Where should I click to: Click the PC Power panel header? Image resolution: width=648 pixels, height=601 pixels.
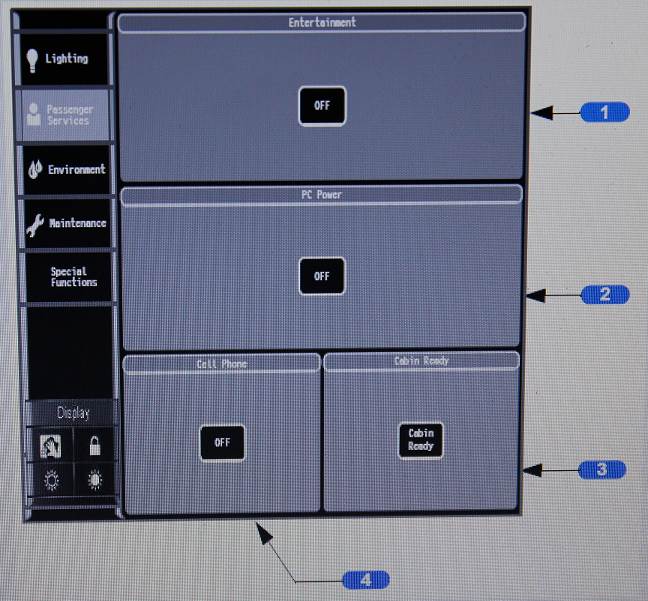[322, 195]
